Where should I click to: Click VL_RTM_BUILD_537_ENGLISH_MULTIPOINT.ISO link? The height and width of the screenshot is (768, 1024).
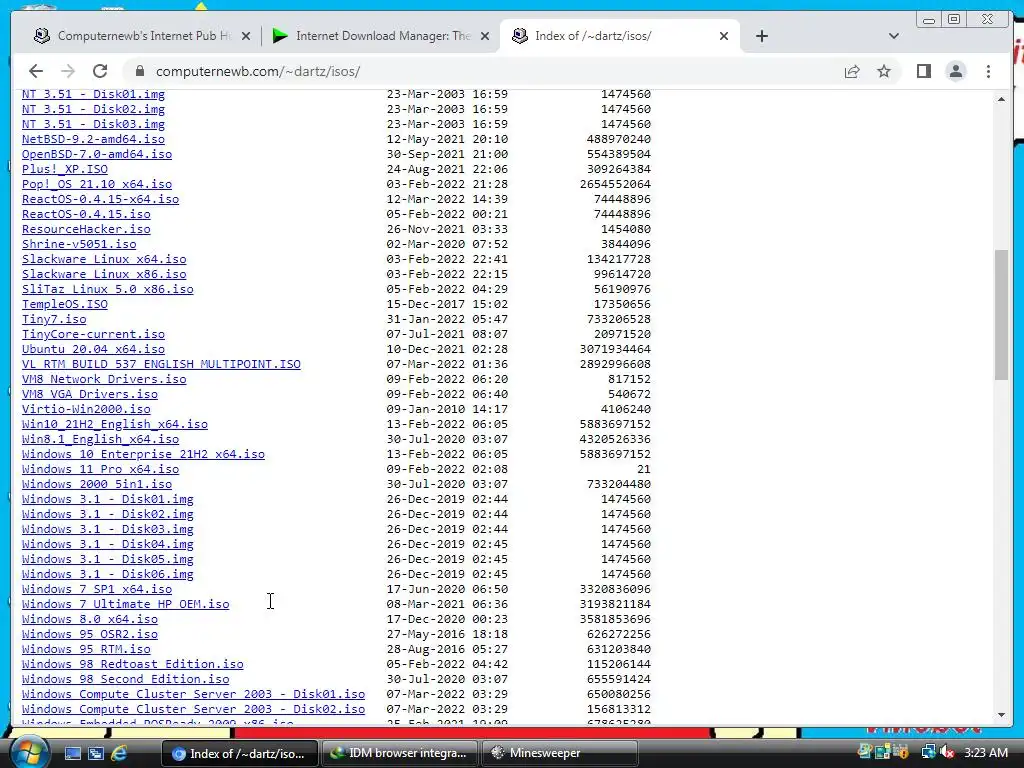pos(161,364)
